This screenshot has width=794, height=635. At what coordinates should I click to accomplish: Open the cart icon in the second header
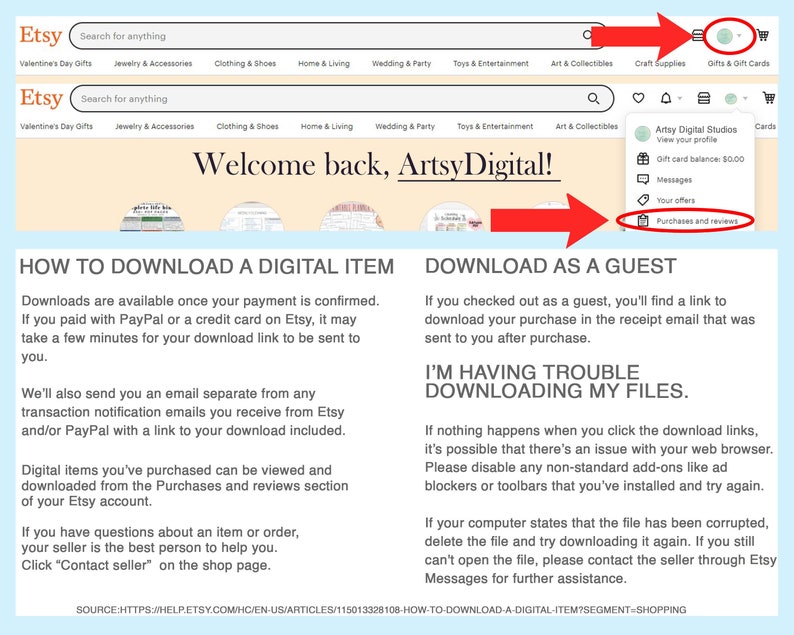click(x=769, y=98)
